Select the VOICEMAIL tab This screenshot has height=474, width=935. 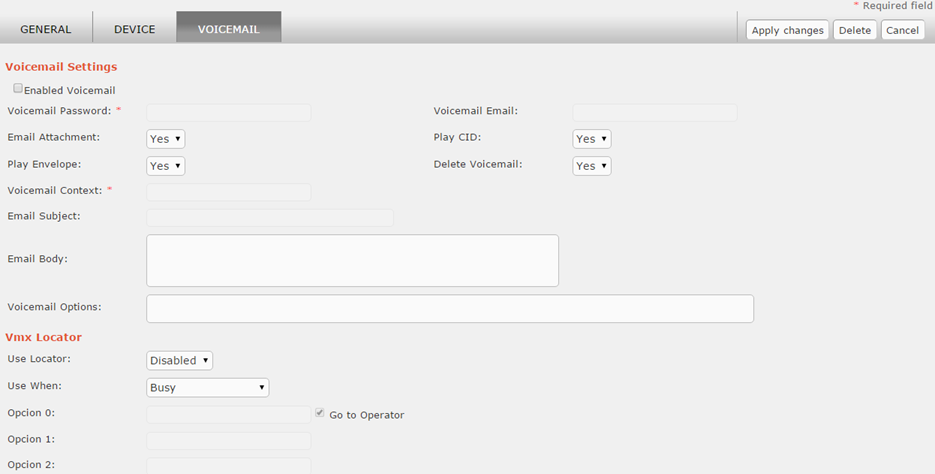click(229, 29)
